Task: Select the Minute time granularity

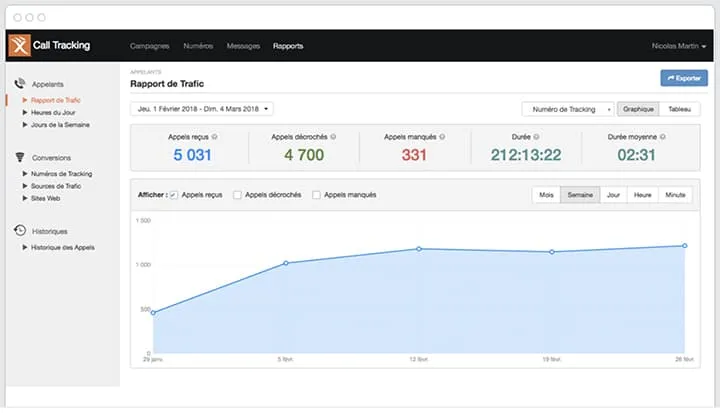Action: (x=675, y=195)
